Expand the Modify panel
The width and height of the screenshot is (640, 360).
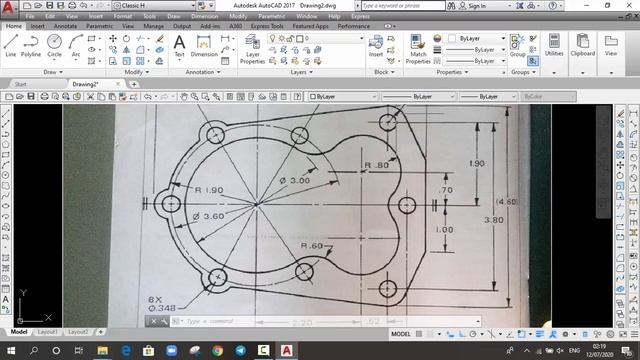pos(137,72)
